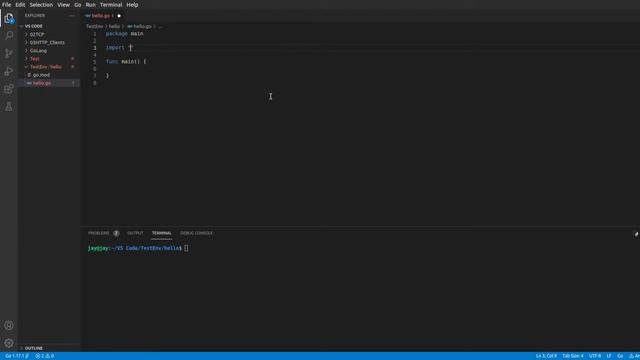
Task: Click the Go 1.17.1 version status item
Action: (16, 356)
